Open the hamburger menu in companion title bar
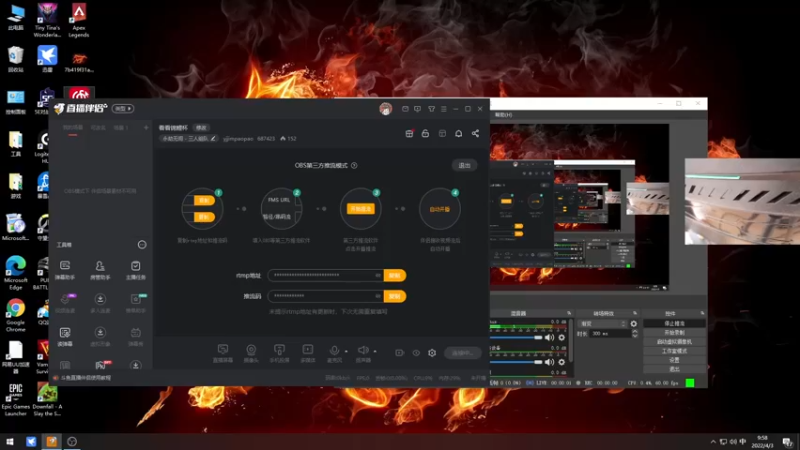Image resolution: width=800 pixels, height=450 pixels. [x=444, y=109]
